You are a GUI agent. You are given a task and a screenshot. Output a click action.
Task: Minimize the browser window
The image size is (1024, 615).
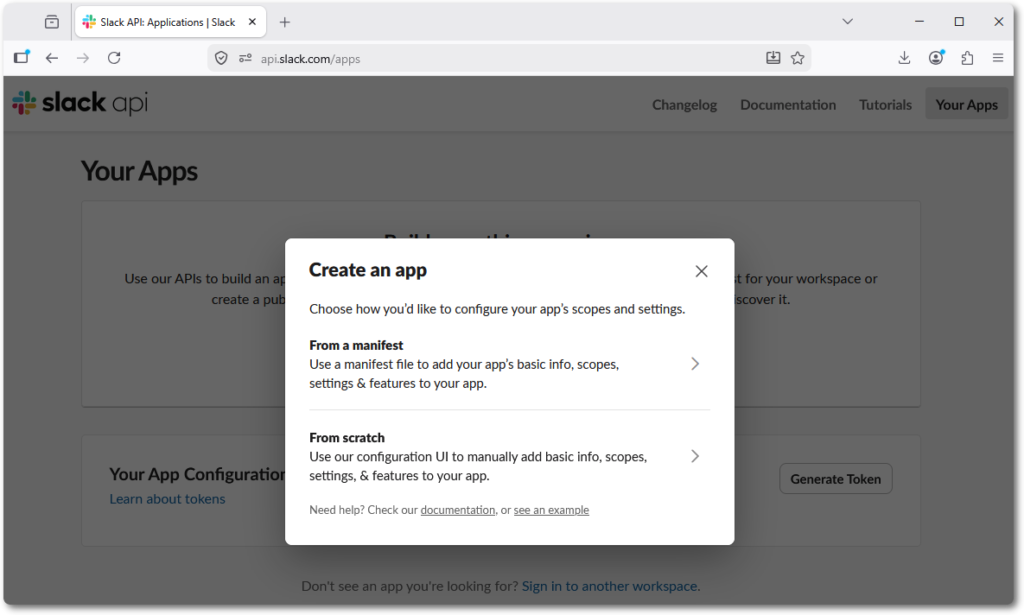pyautogui.click(x=919, y=22)
